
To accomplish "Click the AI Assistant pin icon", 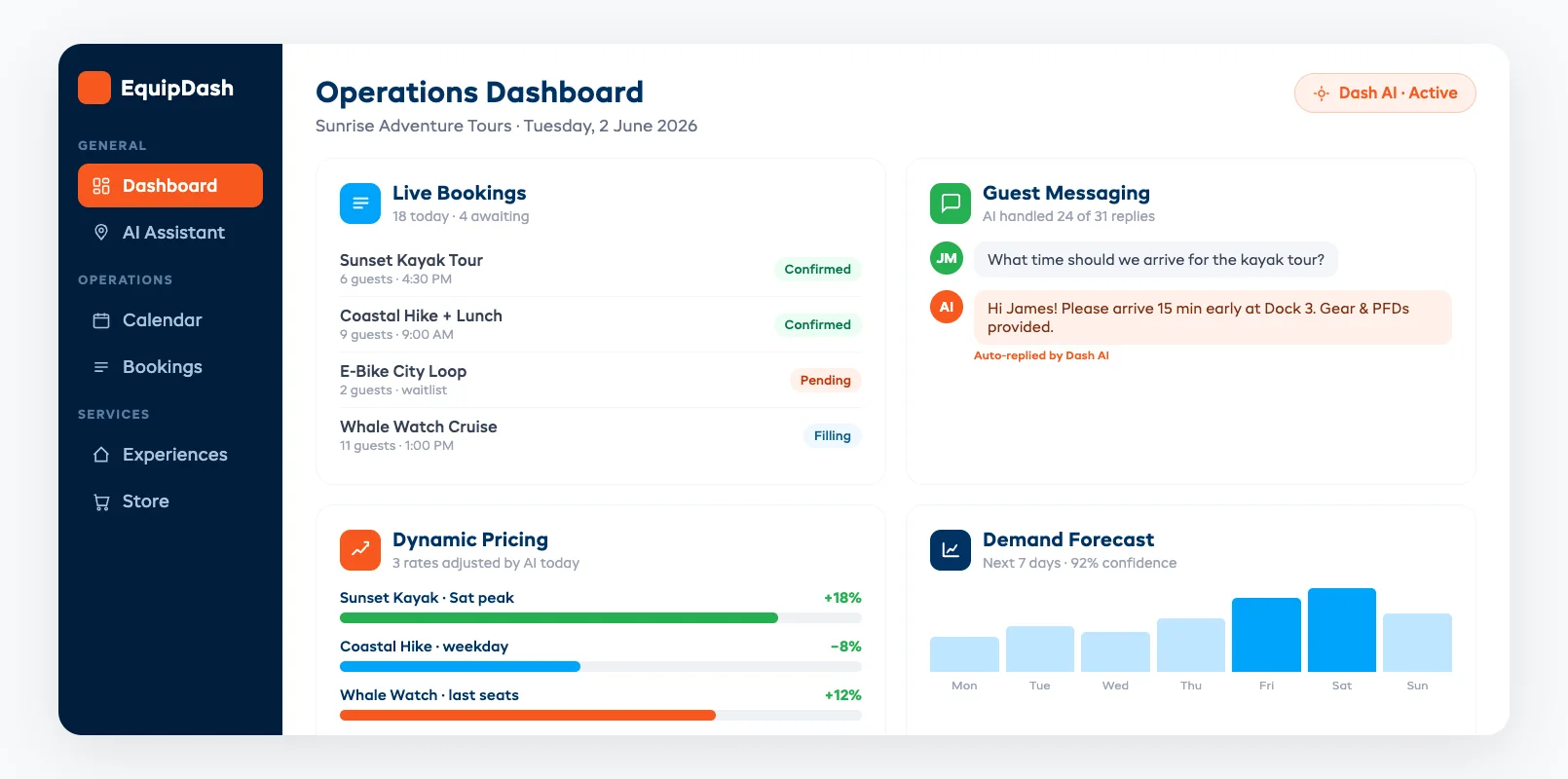I will 101,233.
